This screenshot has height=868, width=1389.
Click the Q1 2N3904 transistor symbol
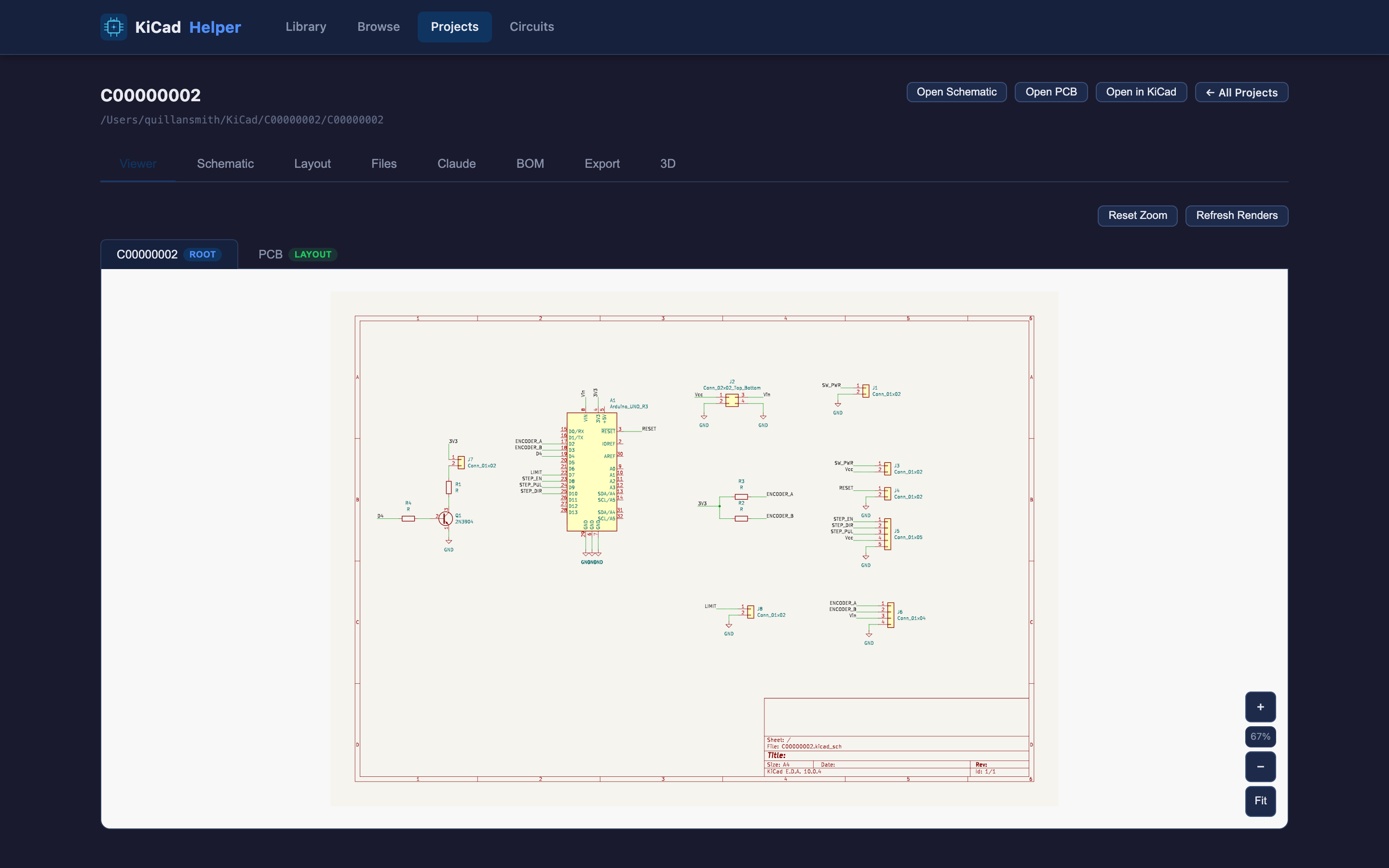445,519
